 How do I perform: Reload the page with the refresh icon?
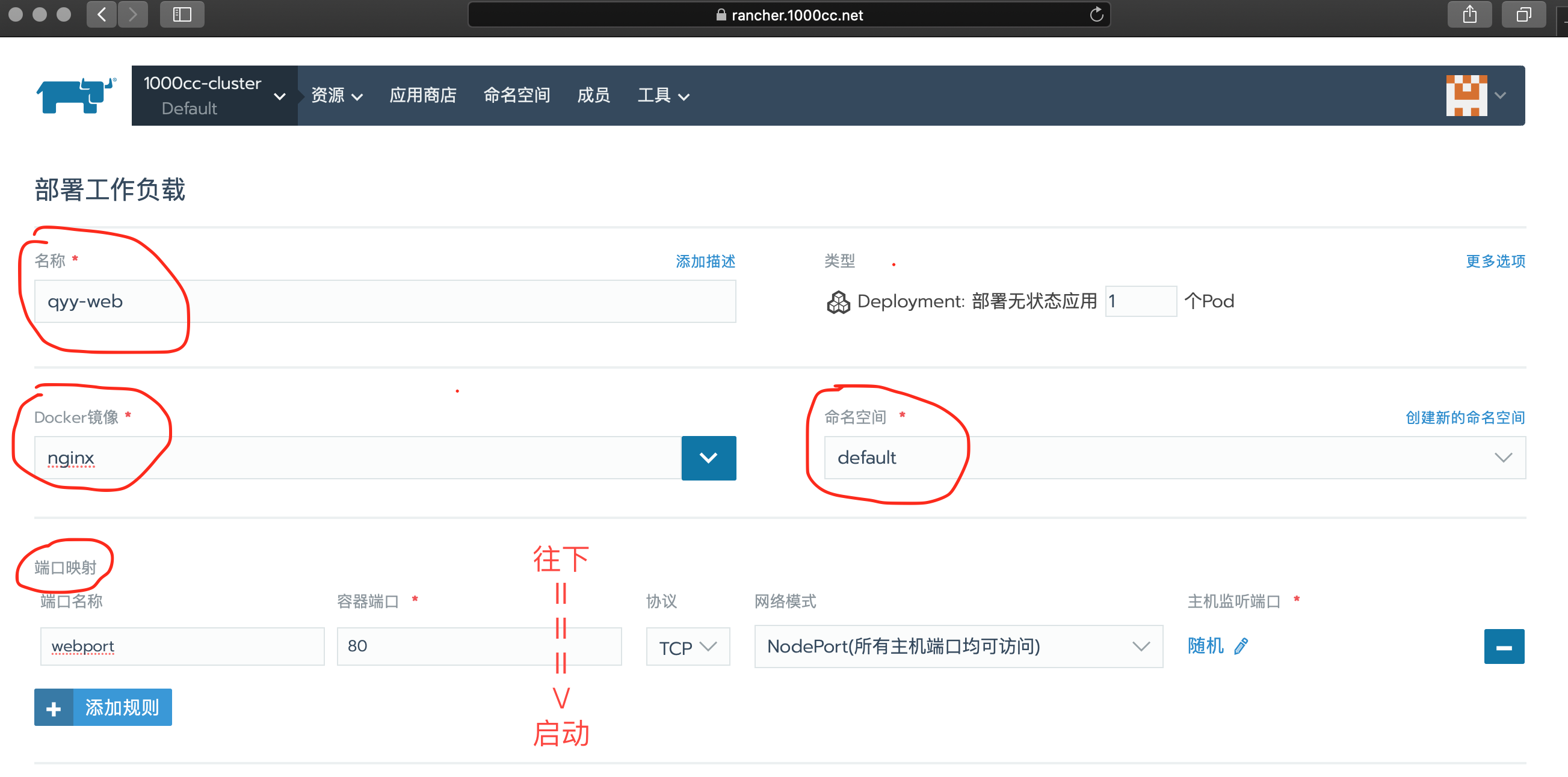1096,14
